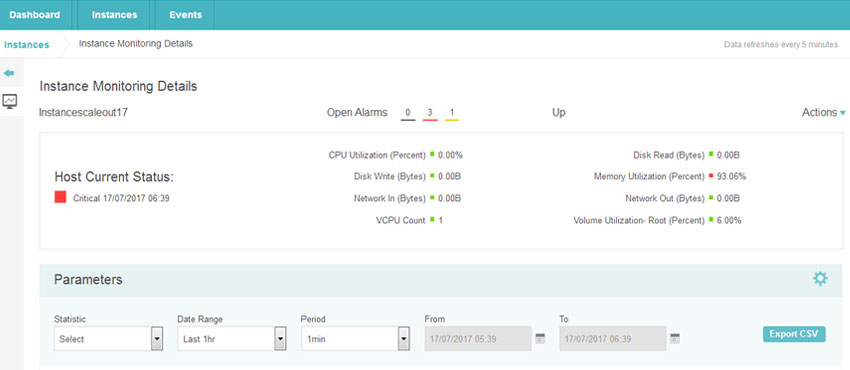Open Parameters settings gear icon

click(820, 279)
